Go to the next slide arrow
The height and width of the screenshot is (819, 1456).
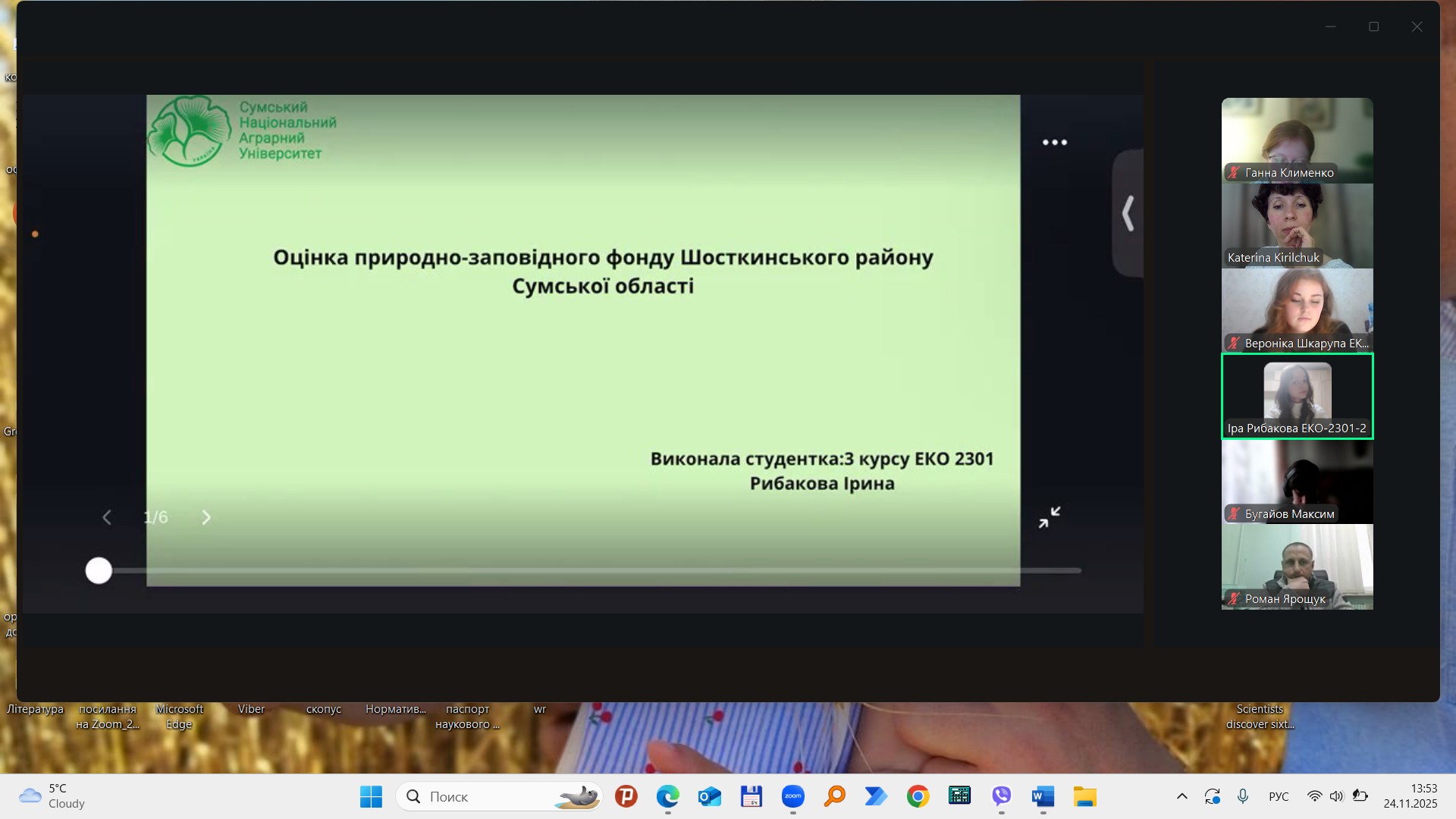click(206, 517)
